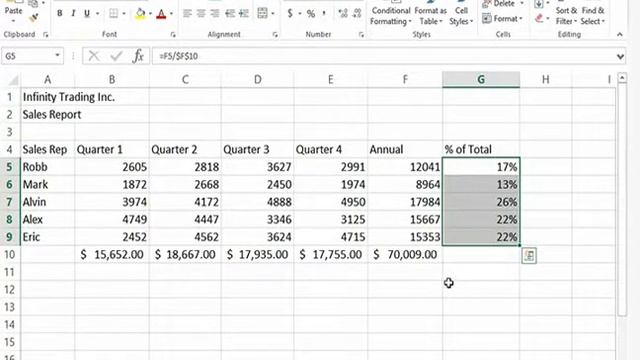Click vertical scrollbar up arrow

pyautogui.click(x=622, y=78)
